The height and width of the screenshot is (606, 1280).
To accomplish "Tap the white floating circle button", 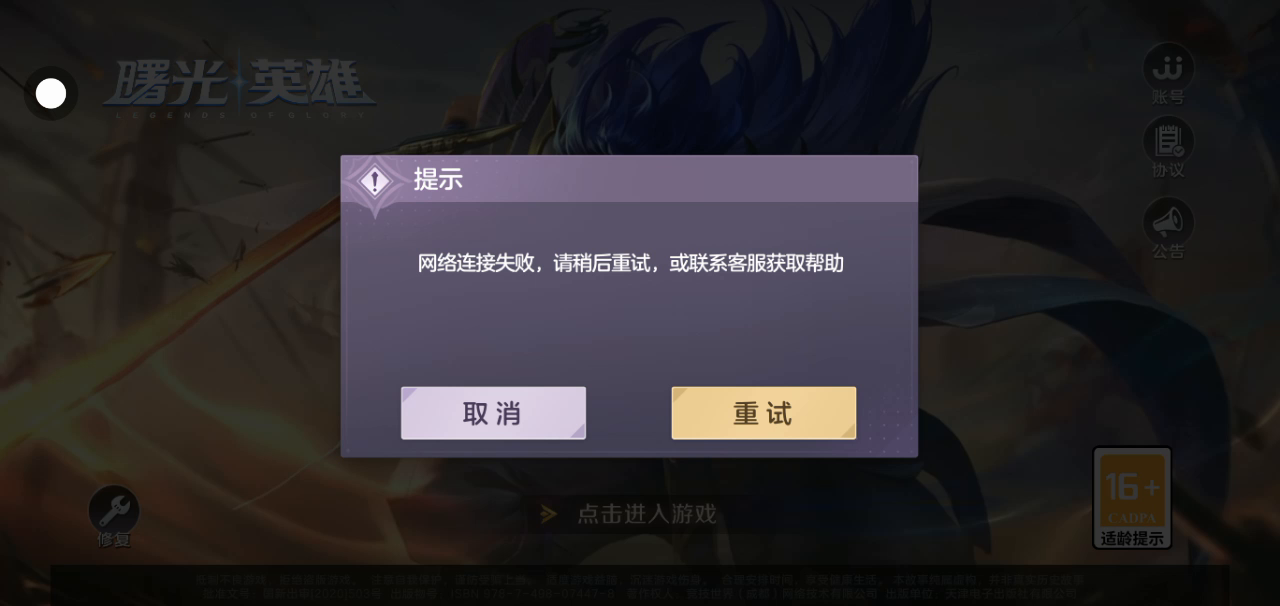I will [51, 94].
